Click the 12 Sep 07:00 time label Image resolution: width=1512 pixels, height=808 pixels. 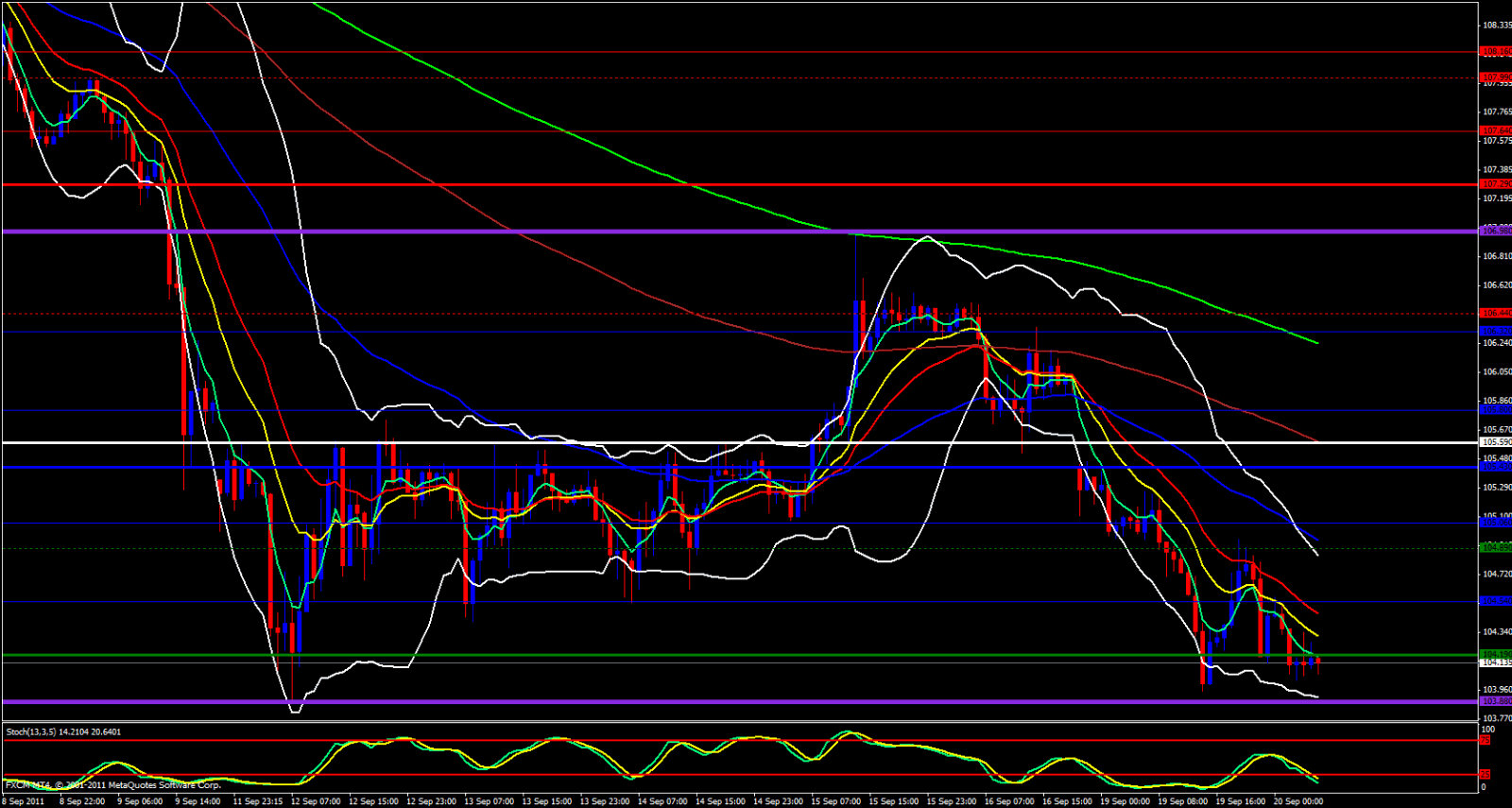point(316,801)
